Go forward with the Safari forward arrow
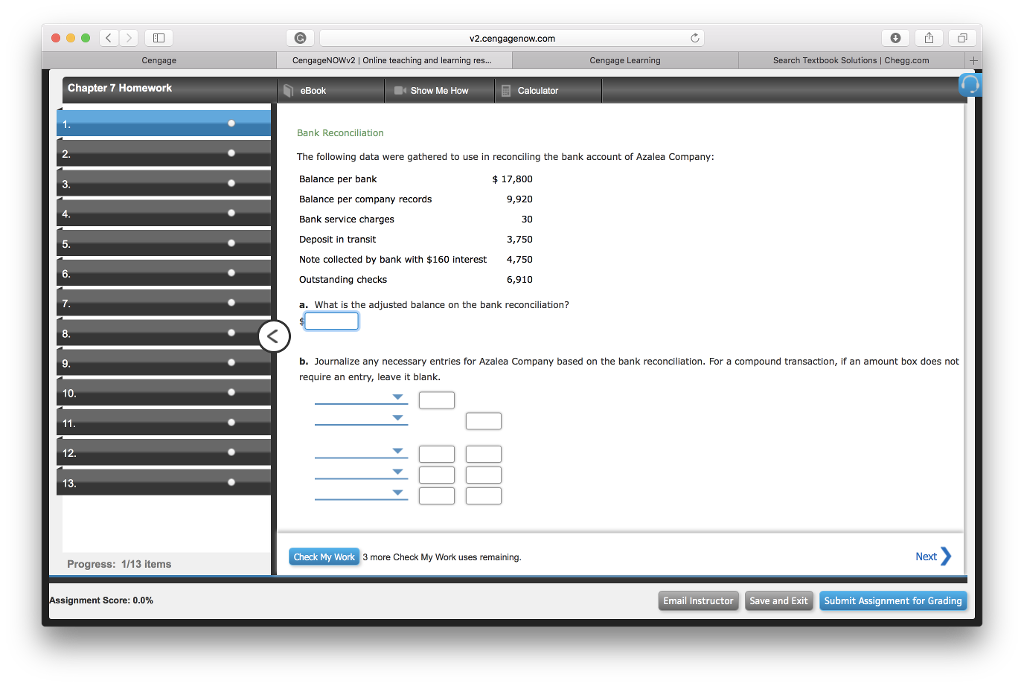The width and height of the screenshot is (1024, 686). 129,38
